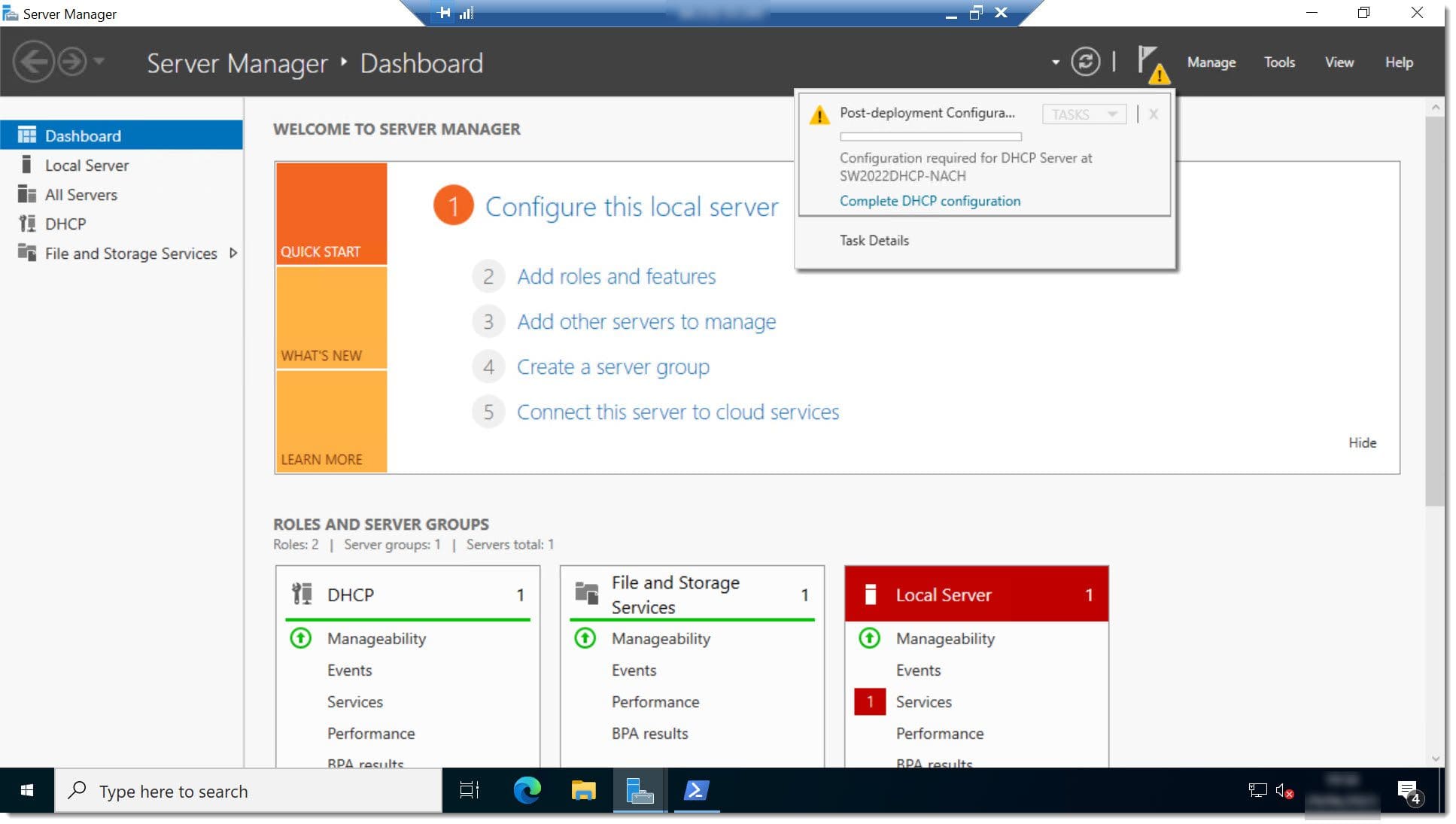Hide the welcome tile
Image resolution: width=1456 pixels, height=824 pixels.
(x=1362, y=442)
